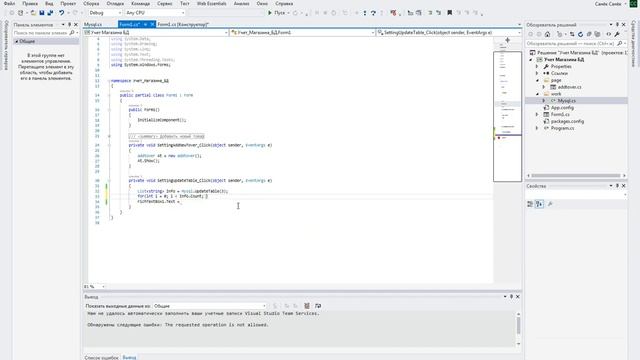
Task: Select packages.config in Solution Explorer
Action: [x=567, y=121]
